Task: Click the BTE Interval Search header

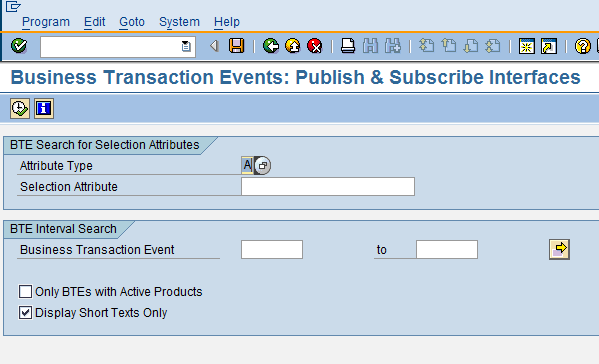Action: [63, 228]
